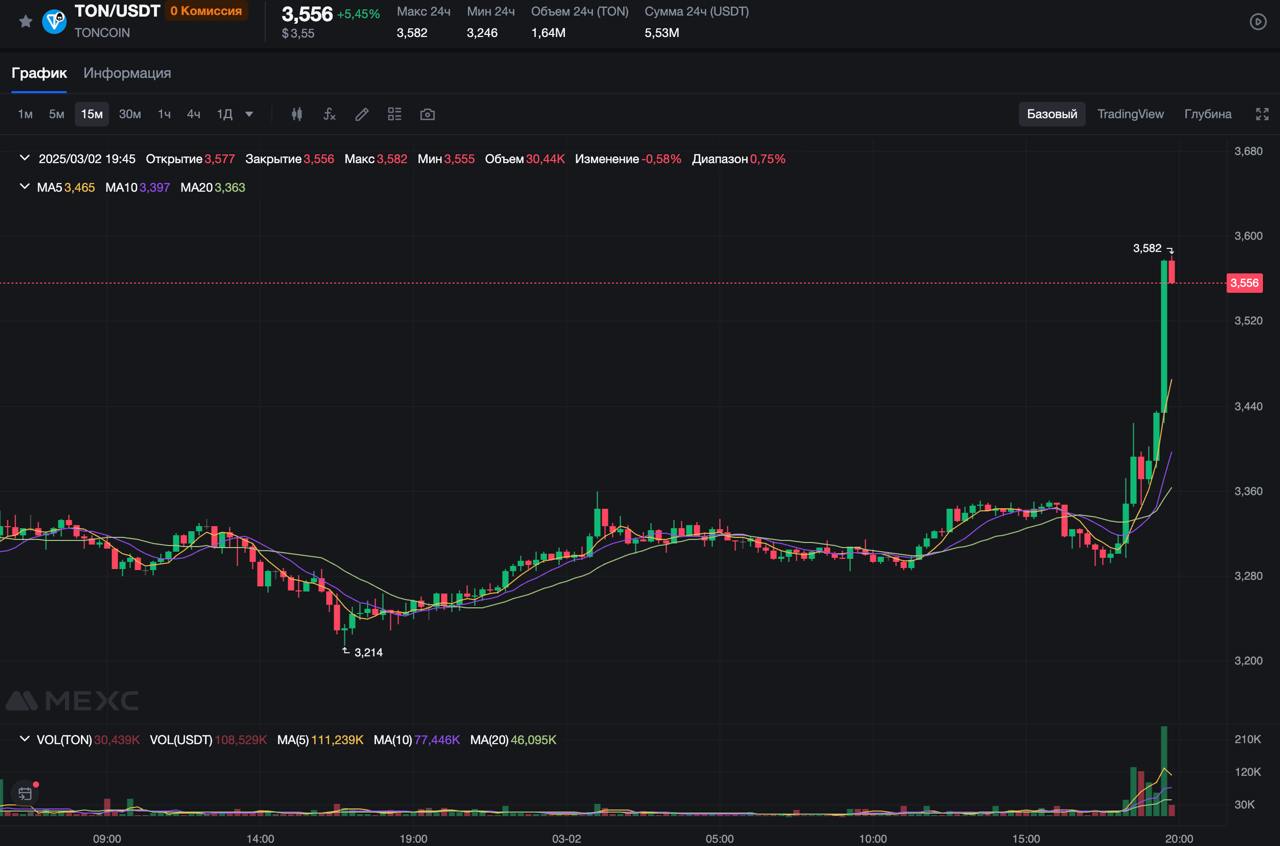Screen dimensions: 1280x846
Task: Select the 15м timeframe
Action: point(92,114)
